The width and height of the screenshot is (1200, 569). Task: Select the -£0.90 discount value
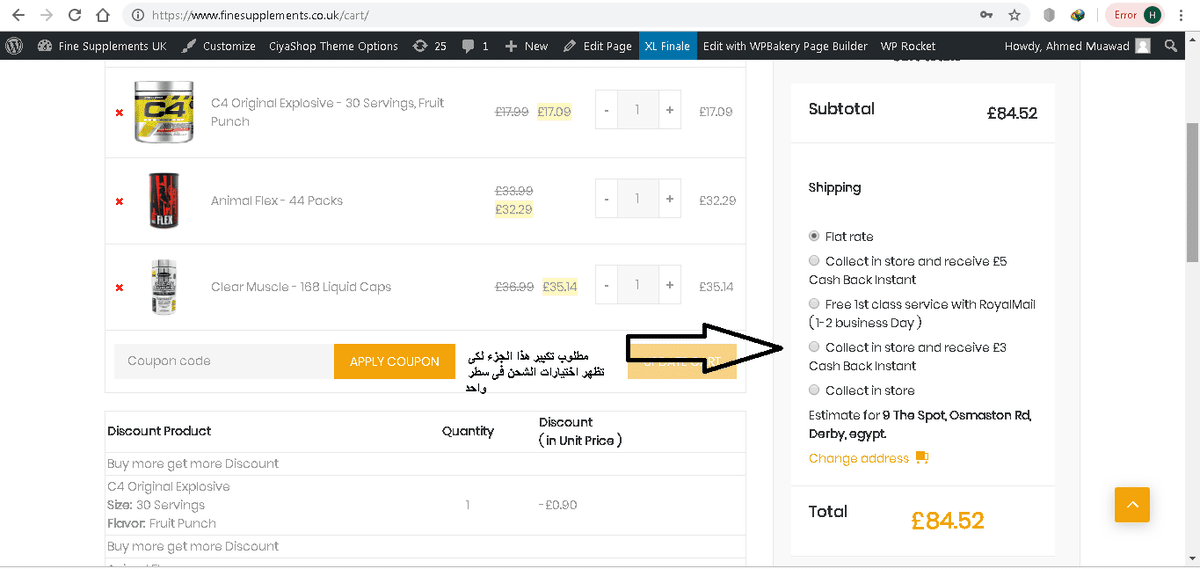click(558, 505)
